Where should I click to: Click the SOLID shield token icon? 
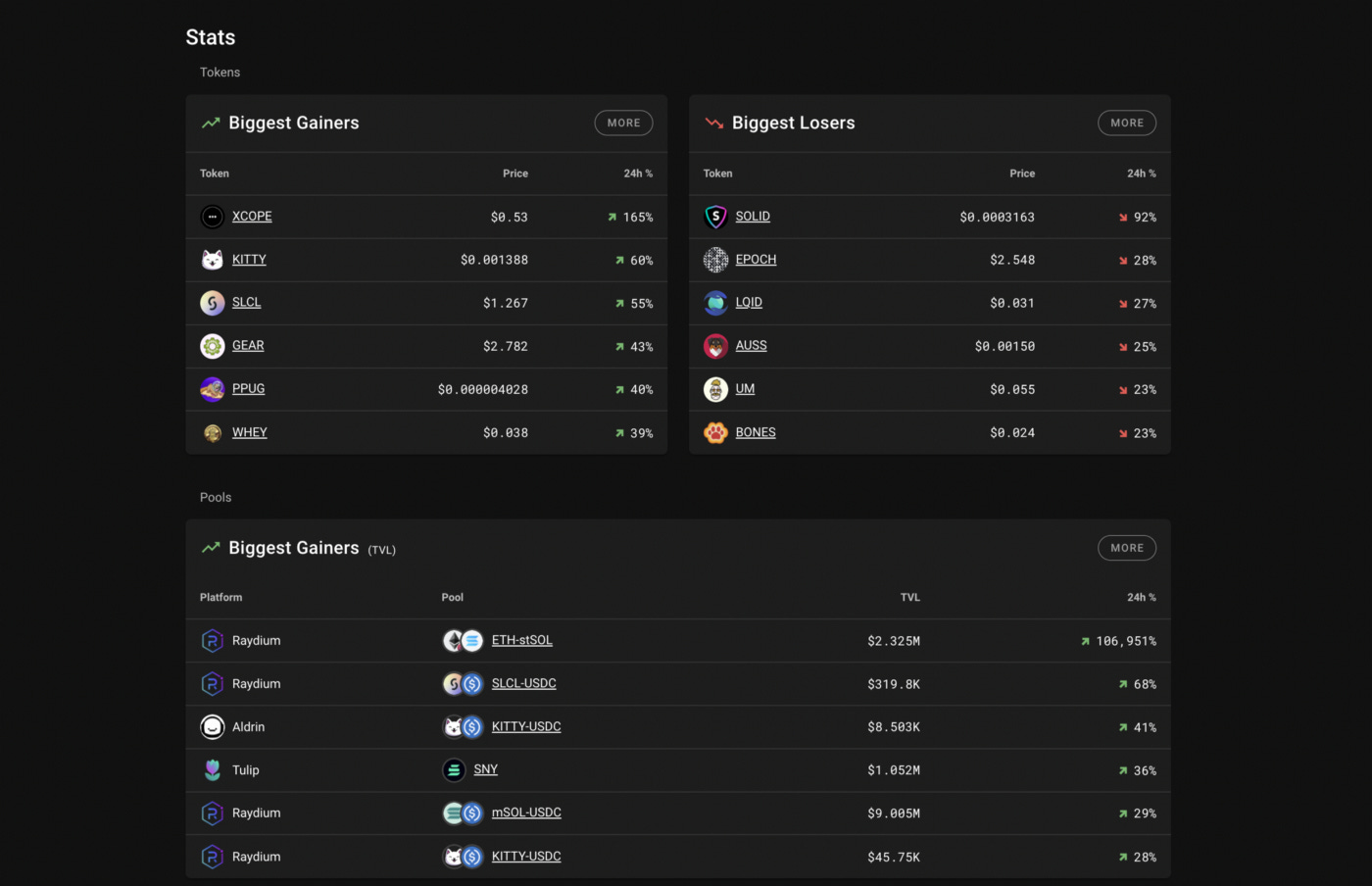click(x=715, y=217)
